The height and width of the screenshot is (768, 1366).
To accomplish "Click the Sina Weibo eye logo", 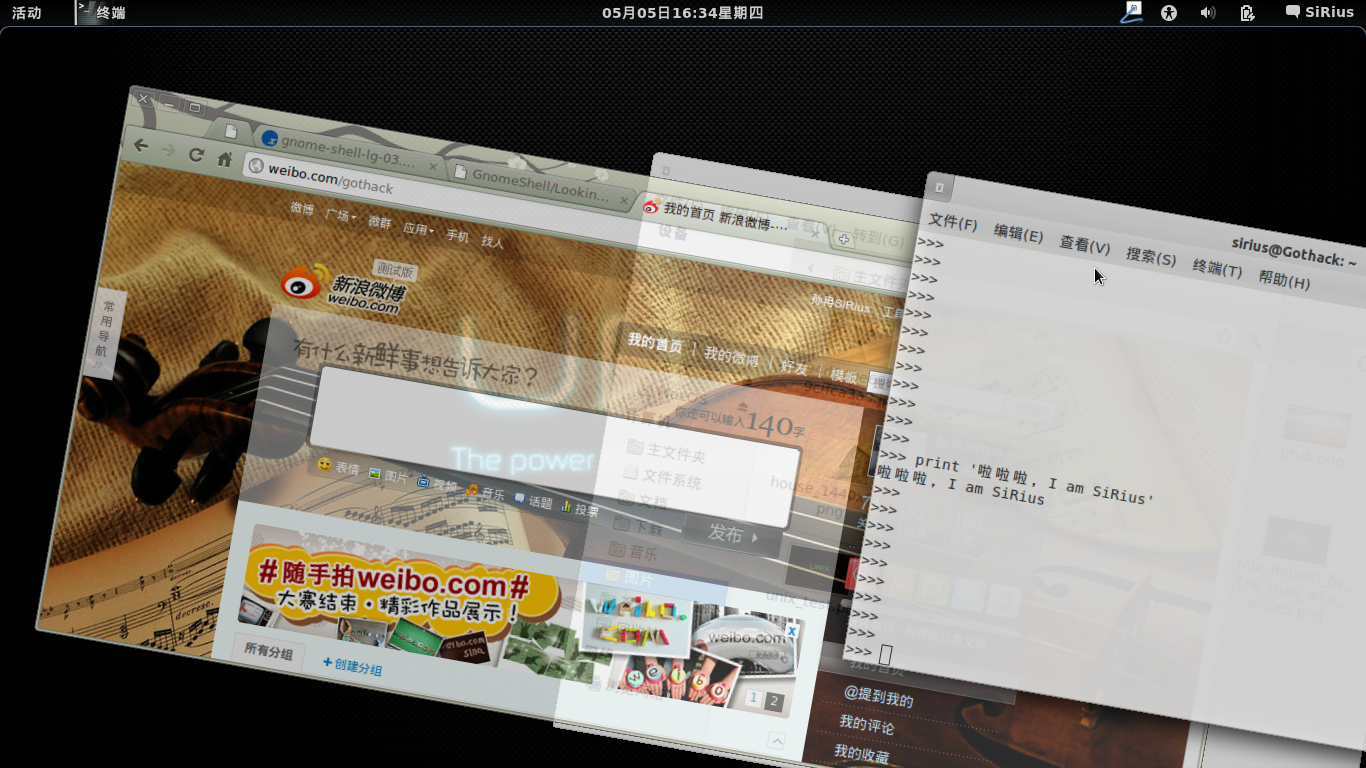I will click(x=304, y=282).
